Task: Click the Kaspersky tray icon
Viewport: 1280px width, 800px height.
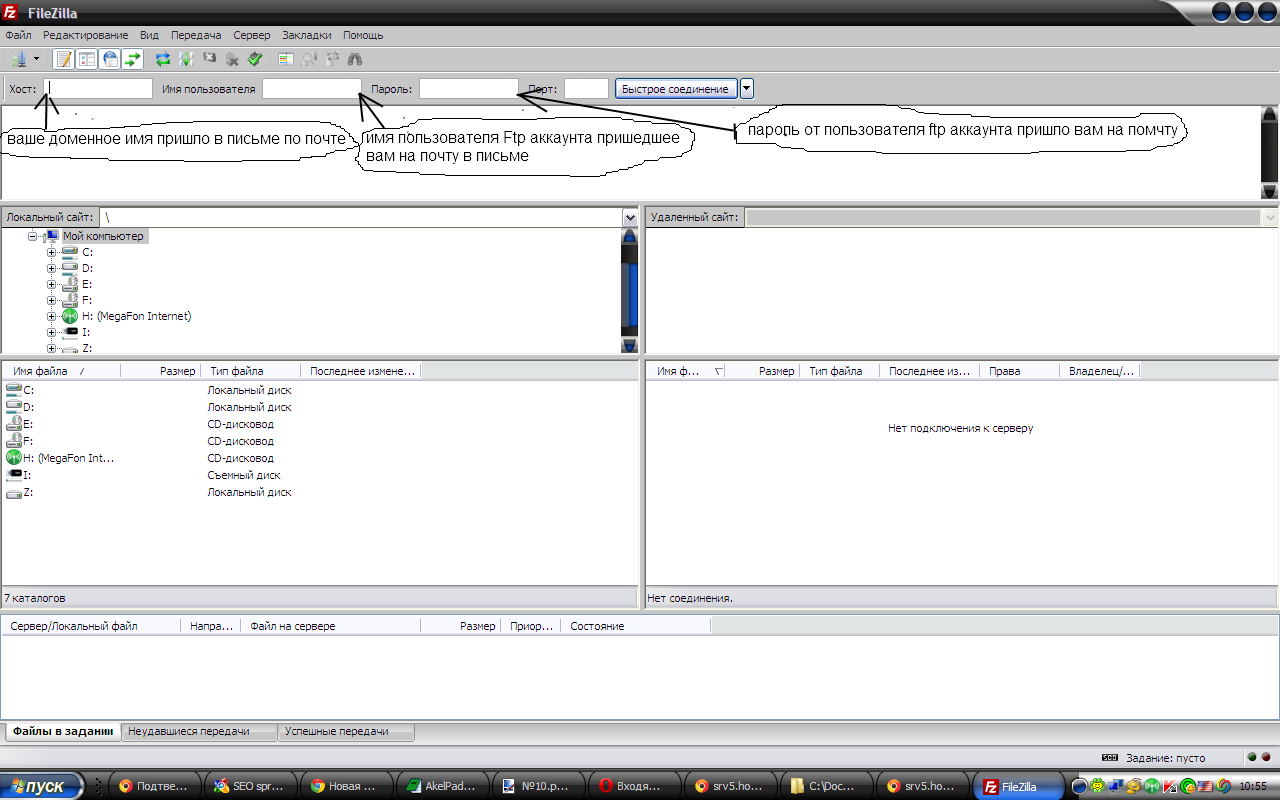Action: tap(1170, 786)
